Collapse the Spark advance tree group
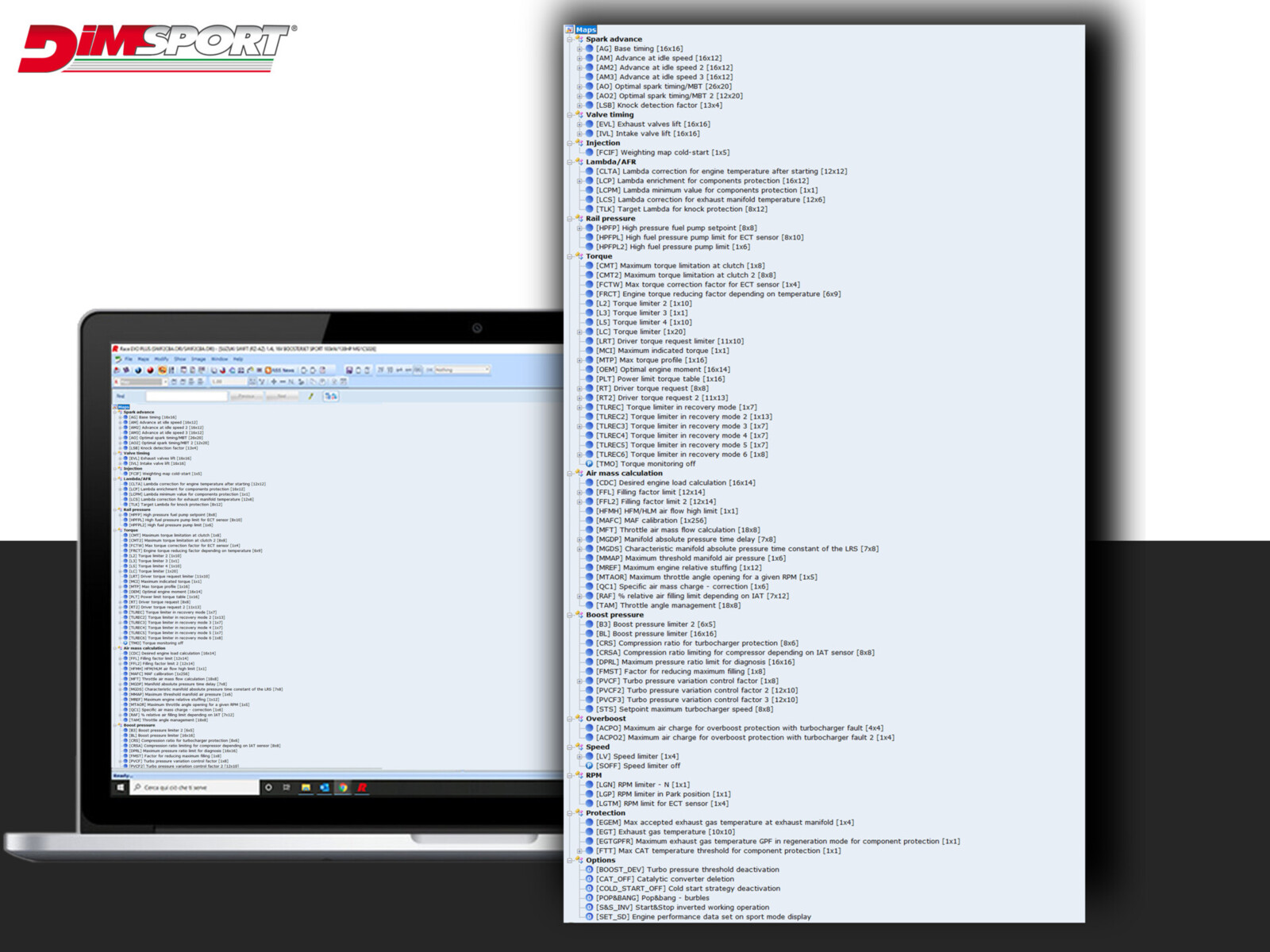Screen dimensions: 1270x952 tap(570, 39)
